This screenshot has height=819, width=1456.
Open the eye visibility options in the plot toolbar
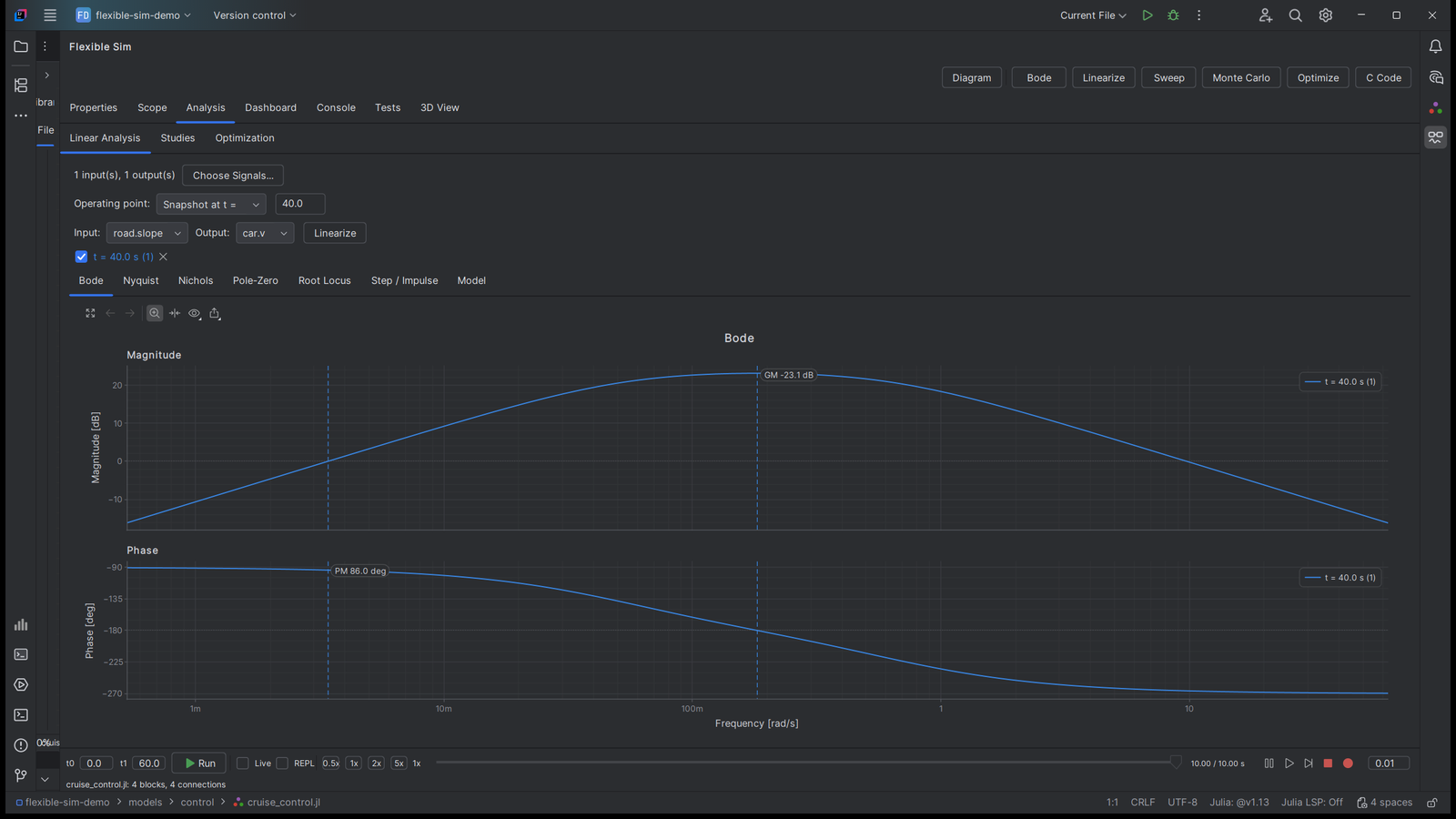pyautogui.click(x=195, y=313)
